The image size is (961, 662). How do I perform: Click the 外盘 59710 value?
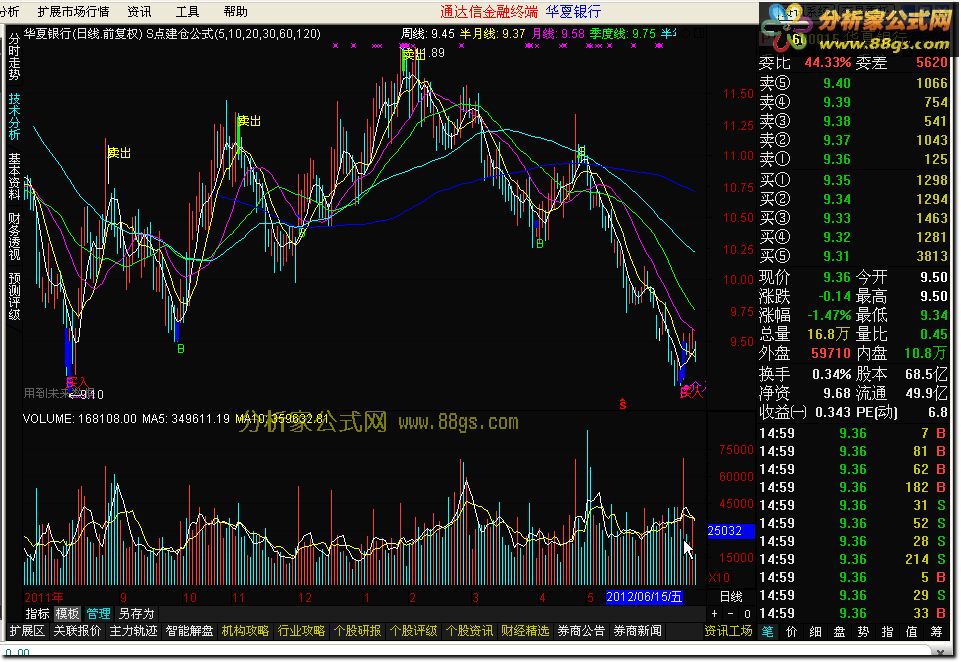[x=831, y=353]
